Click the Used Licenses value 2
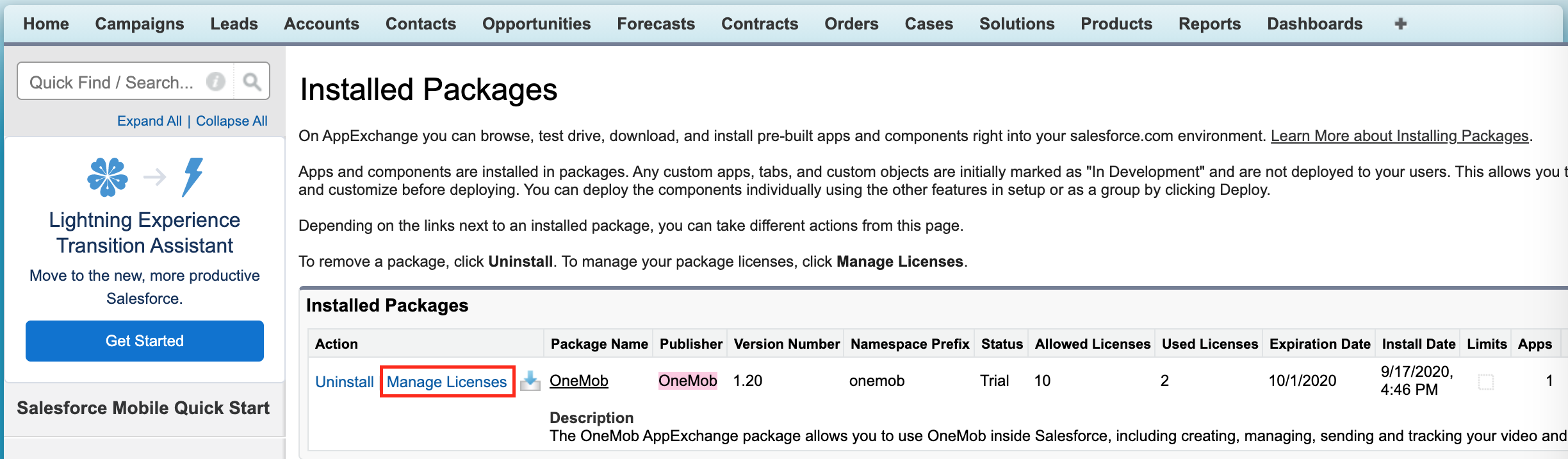The image size is (1568, 459). 1164,381
